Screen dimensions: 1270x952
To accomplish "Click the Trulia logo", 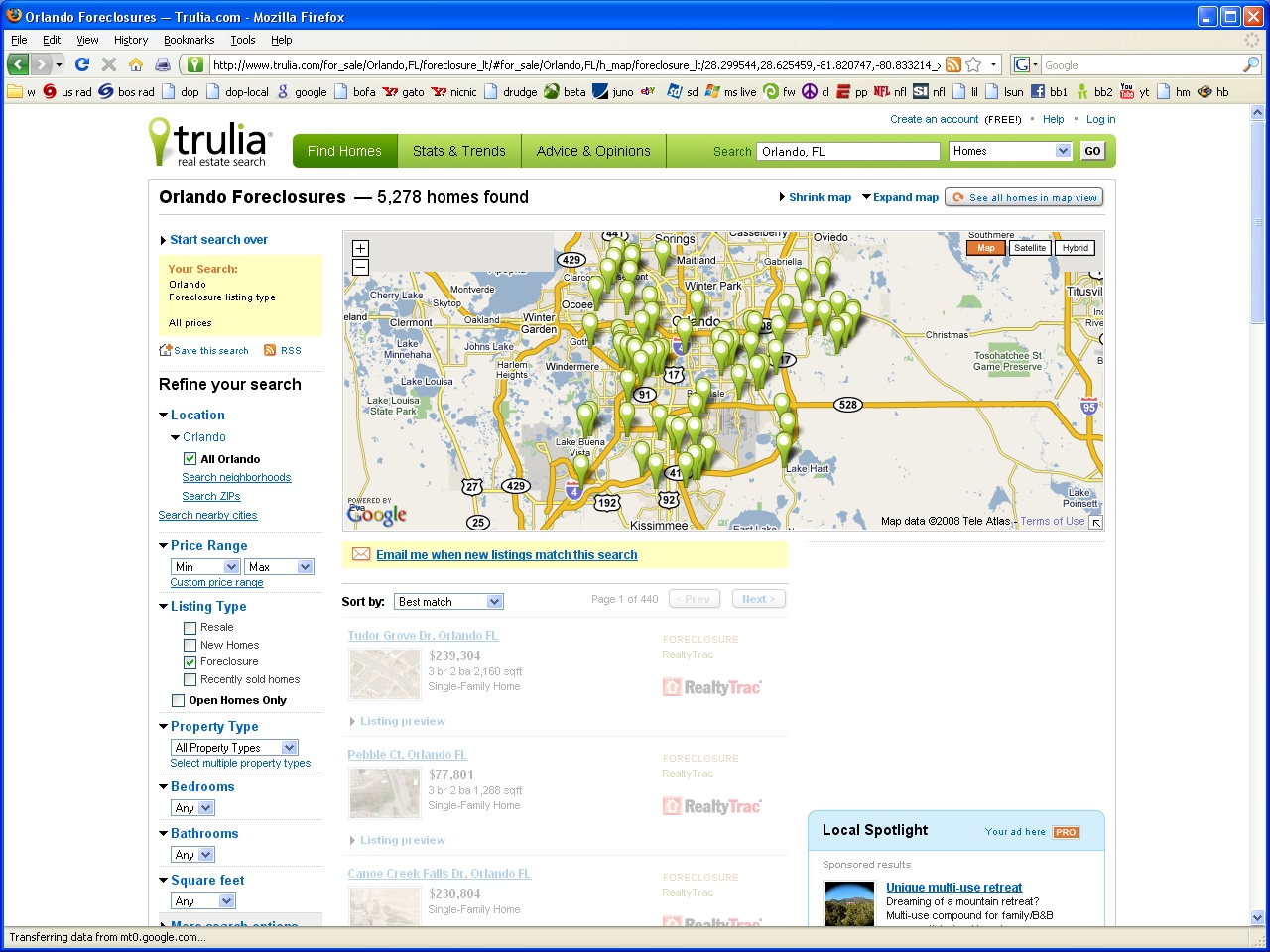I will [209, 142].
